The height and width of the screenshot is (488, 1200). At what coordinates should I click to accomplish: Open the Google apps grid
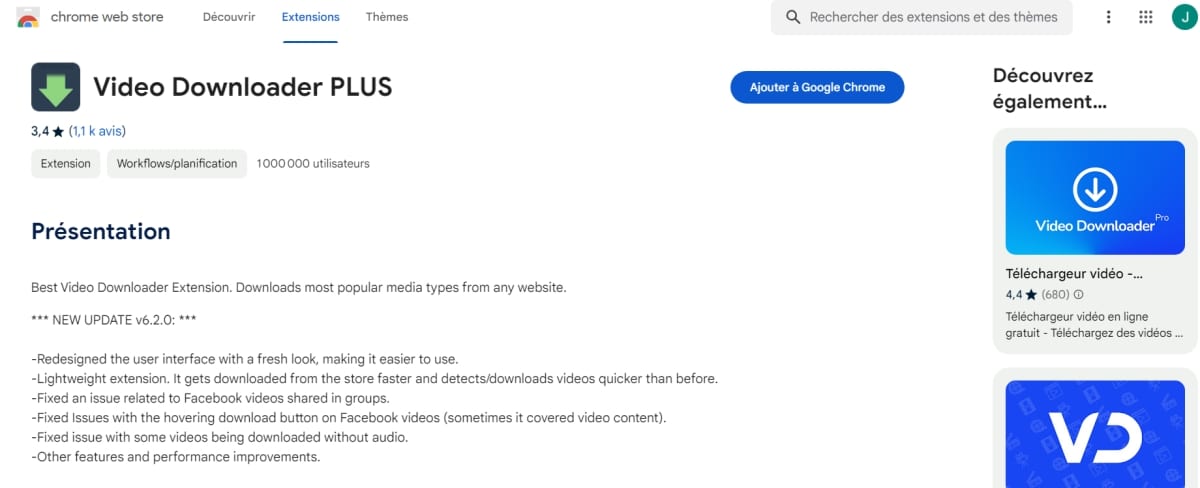coord(1146,17)
